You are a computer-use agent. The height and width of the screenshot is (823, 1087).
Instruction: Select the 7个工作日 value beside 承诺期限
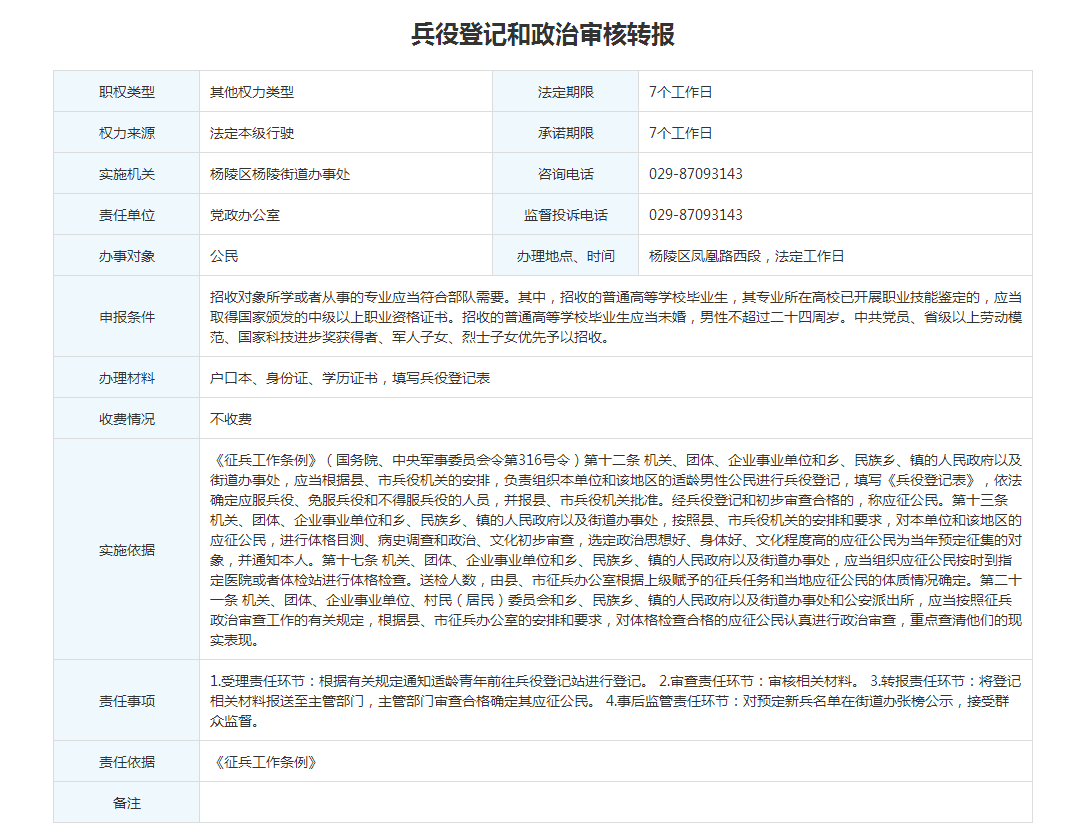[x=681, y=133]
